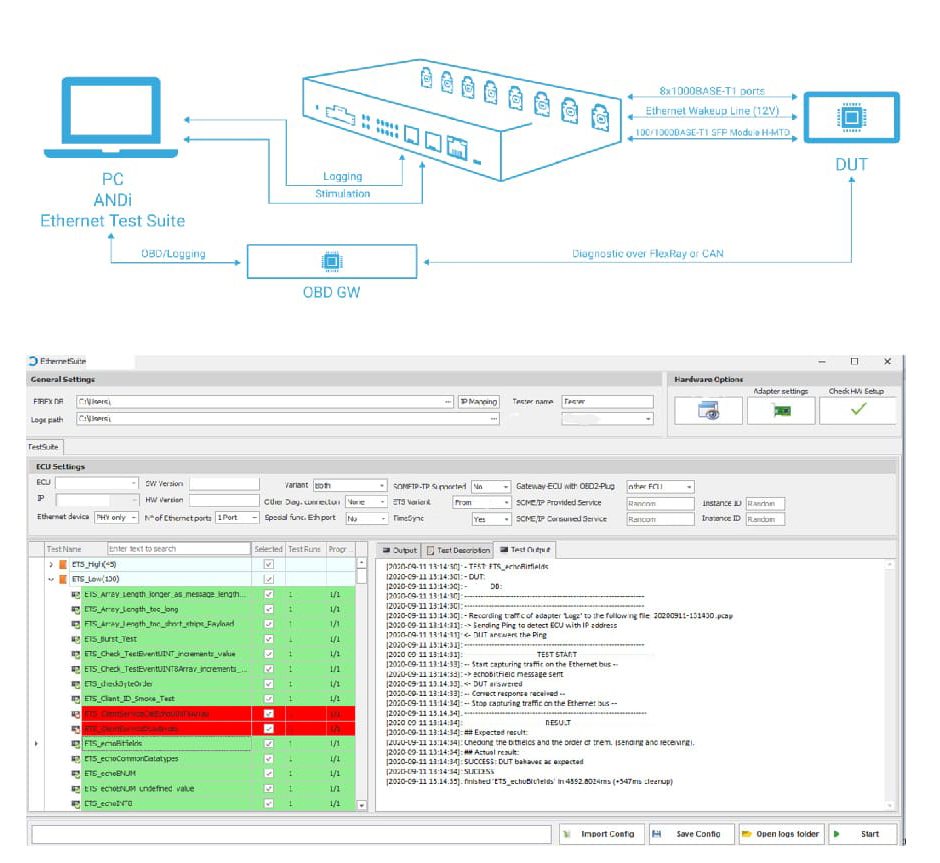Screen dimensions: 940x863
Task: Uncheck ETS_echoENUM selected checkbox
Action: 269,774
